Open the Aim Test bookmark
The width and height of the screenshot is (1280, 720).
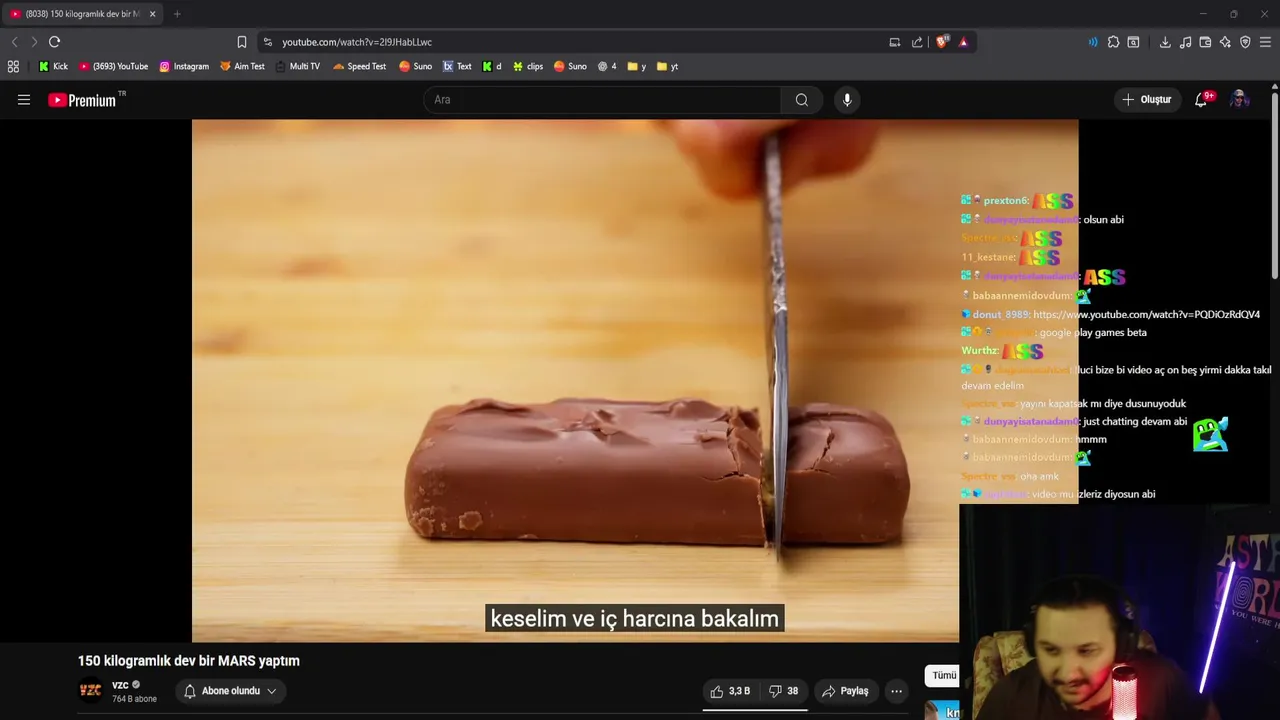pyautogui.click(x=242, y=66)
